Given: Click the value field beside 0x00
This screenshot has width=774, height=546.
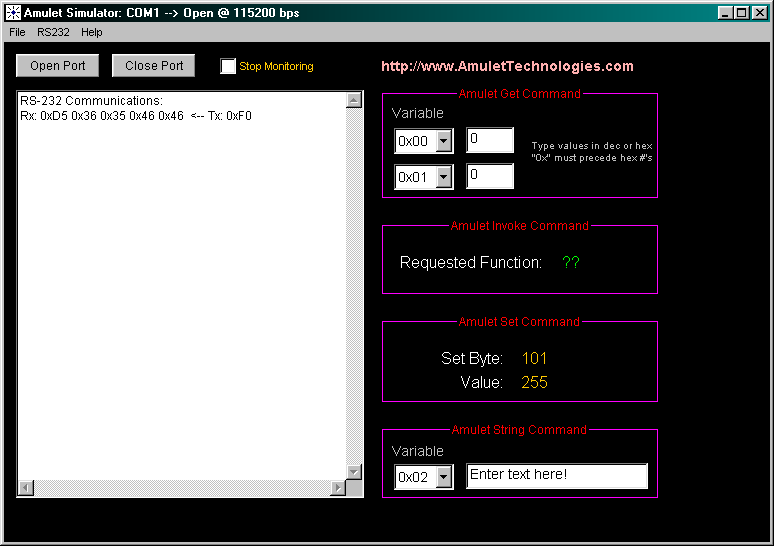Looking at the screenshot, I should coord(490,140).
